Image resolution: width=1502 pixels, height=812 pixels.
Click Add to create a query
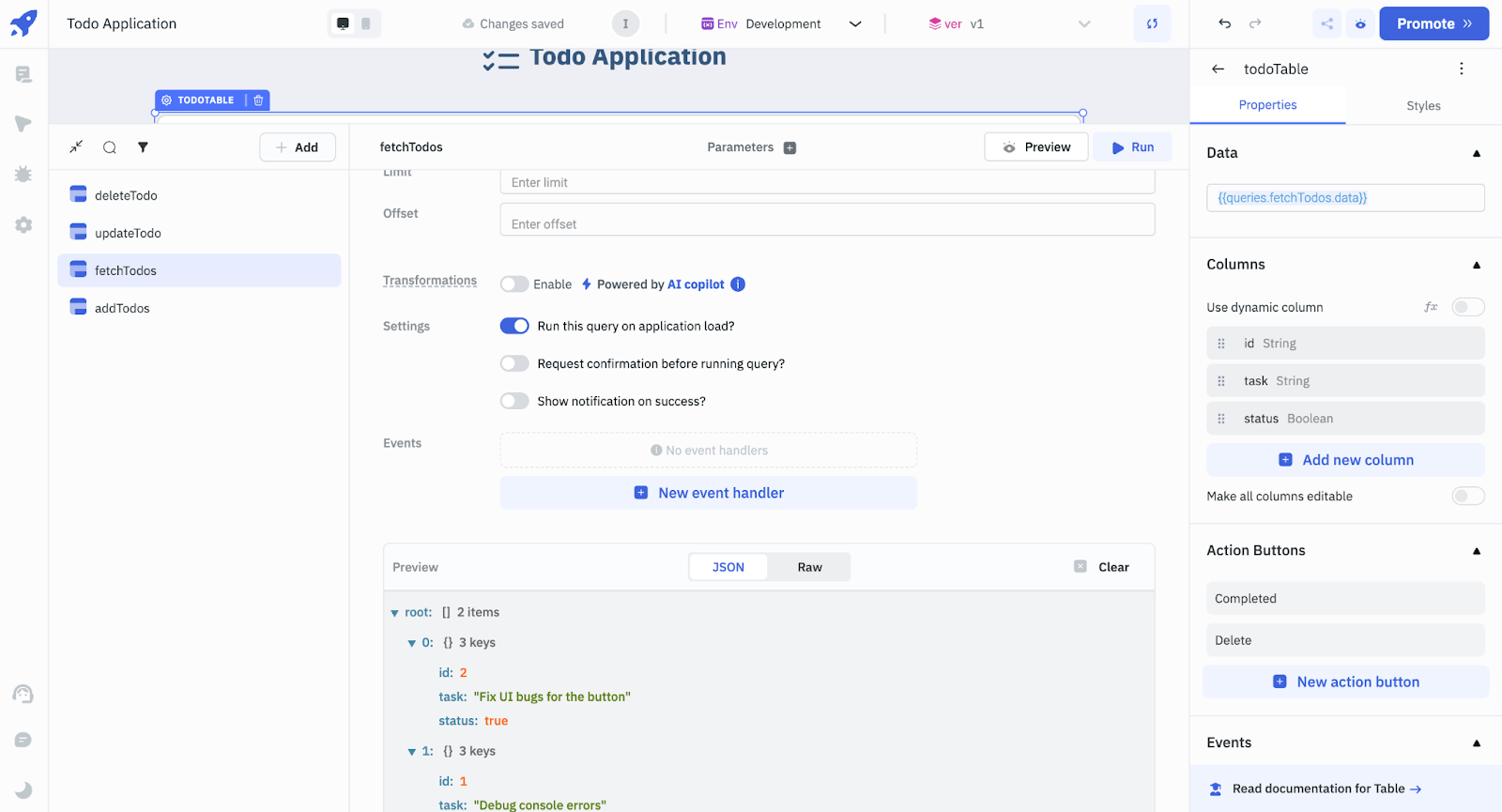coord(298,147)
